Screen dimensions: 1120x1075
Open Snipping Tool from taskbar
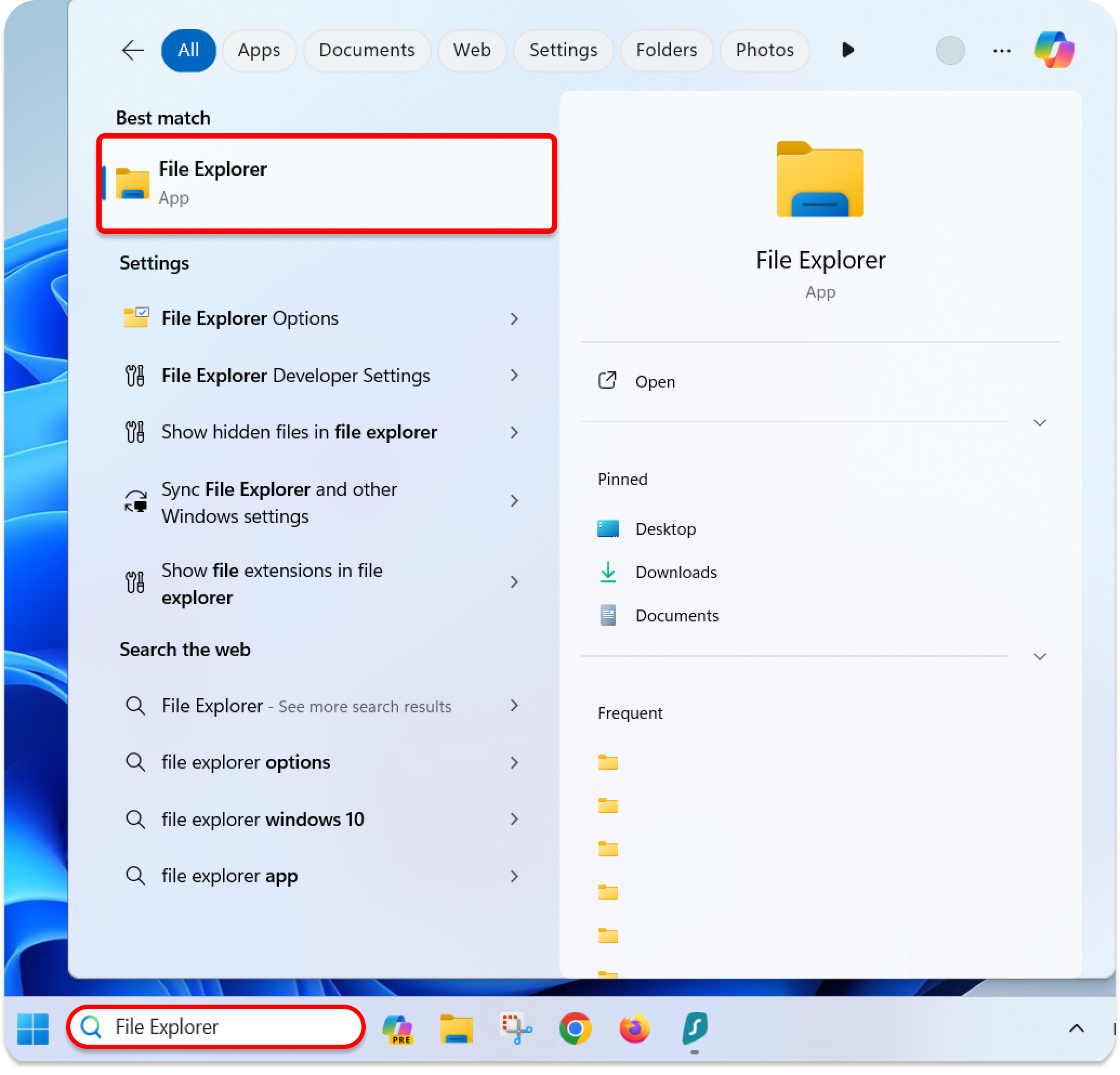(516, 1027)
